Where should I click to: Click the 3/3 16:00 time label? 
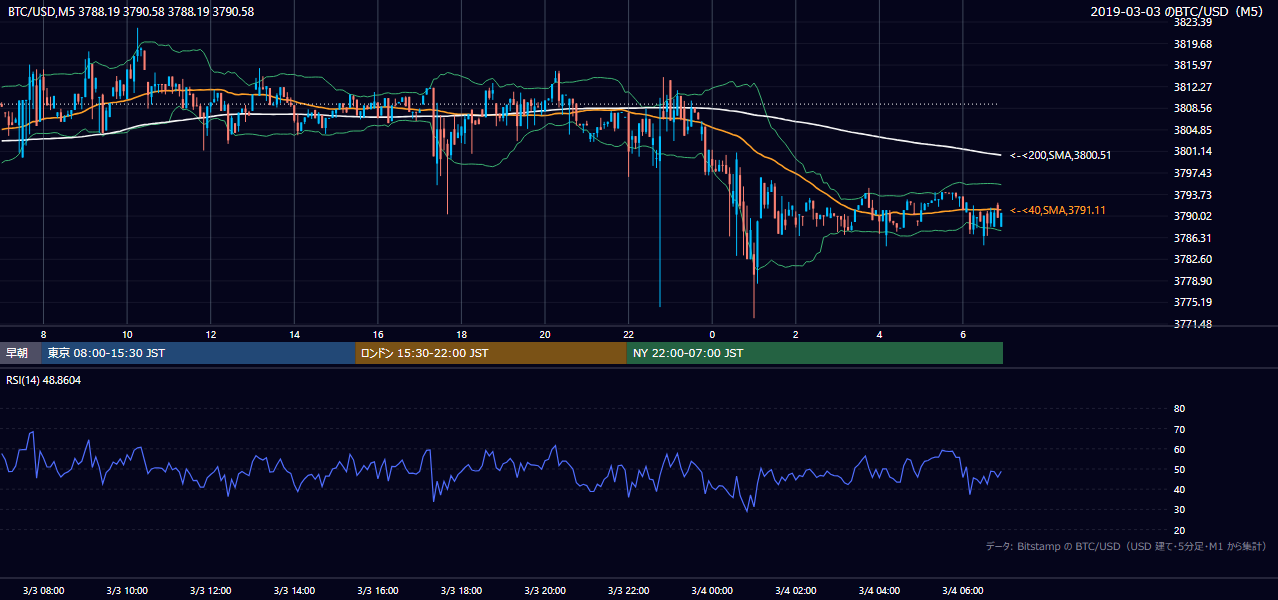click(x=378, y=590)
